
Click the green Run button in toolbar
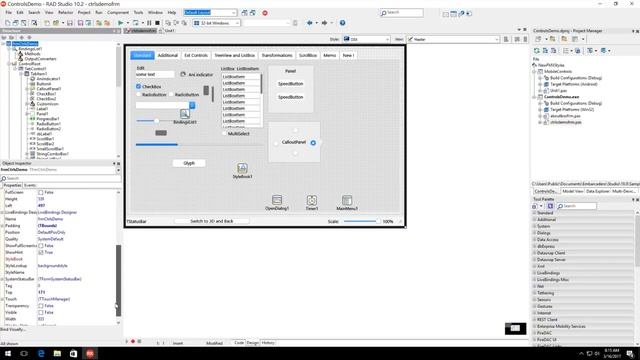click(x=120, y=23)
